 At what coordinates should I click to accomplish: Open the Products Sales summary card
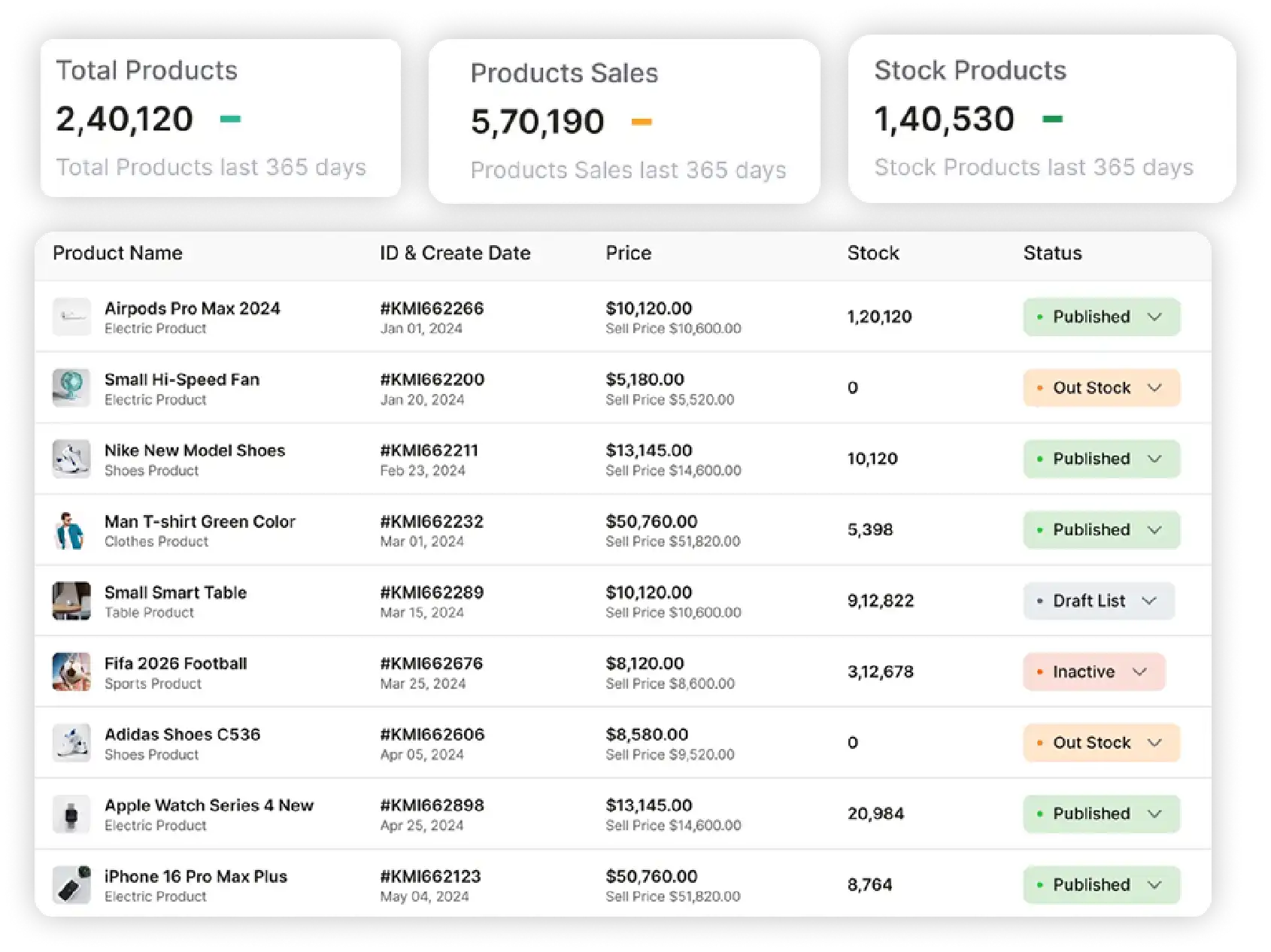(623, 121)
